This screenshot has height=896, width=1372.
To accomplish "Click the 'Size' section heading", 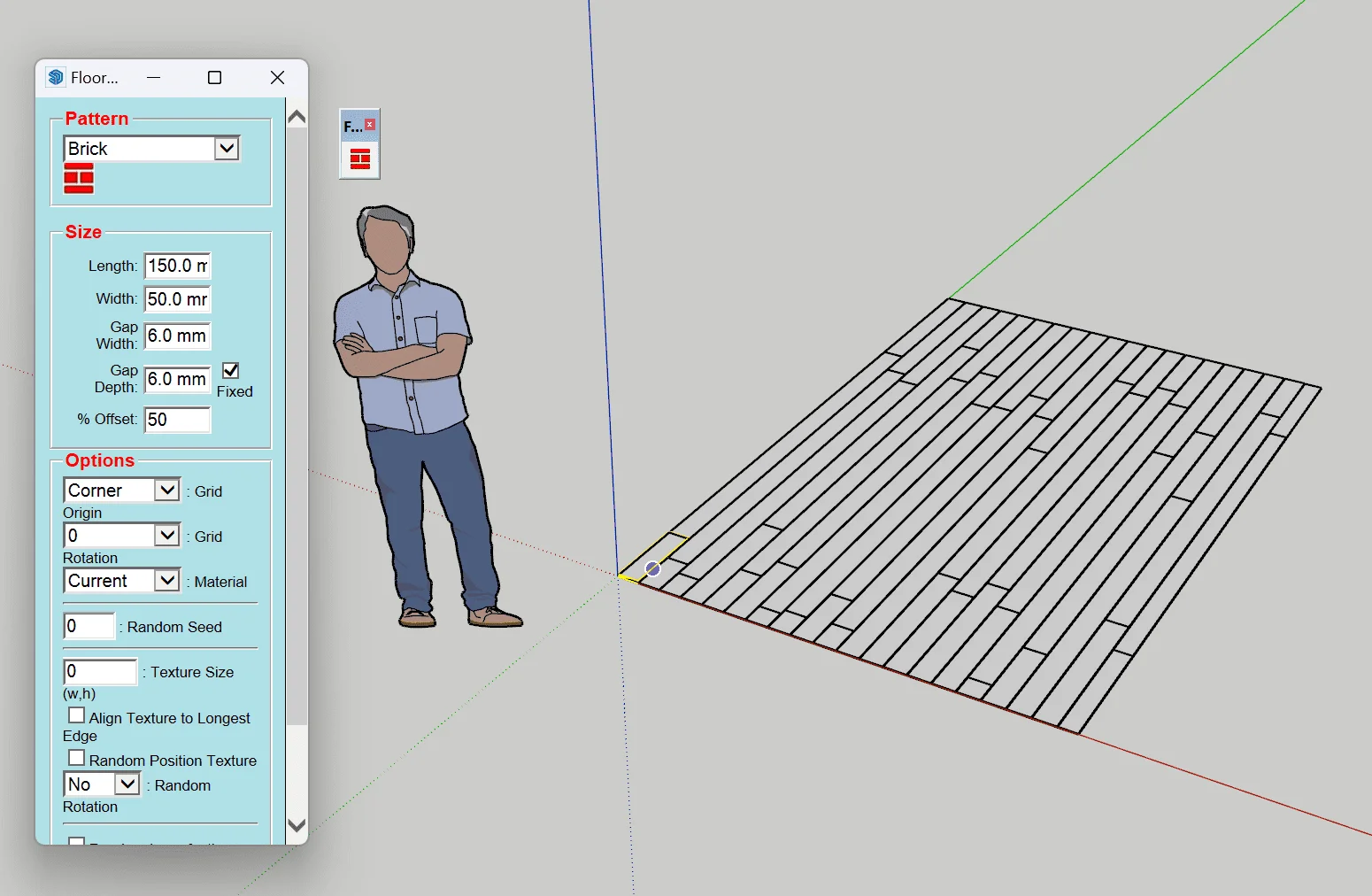I will pyautogui.click(x=83, y=232).
